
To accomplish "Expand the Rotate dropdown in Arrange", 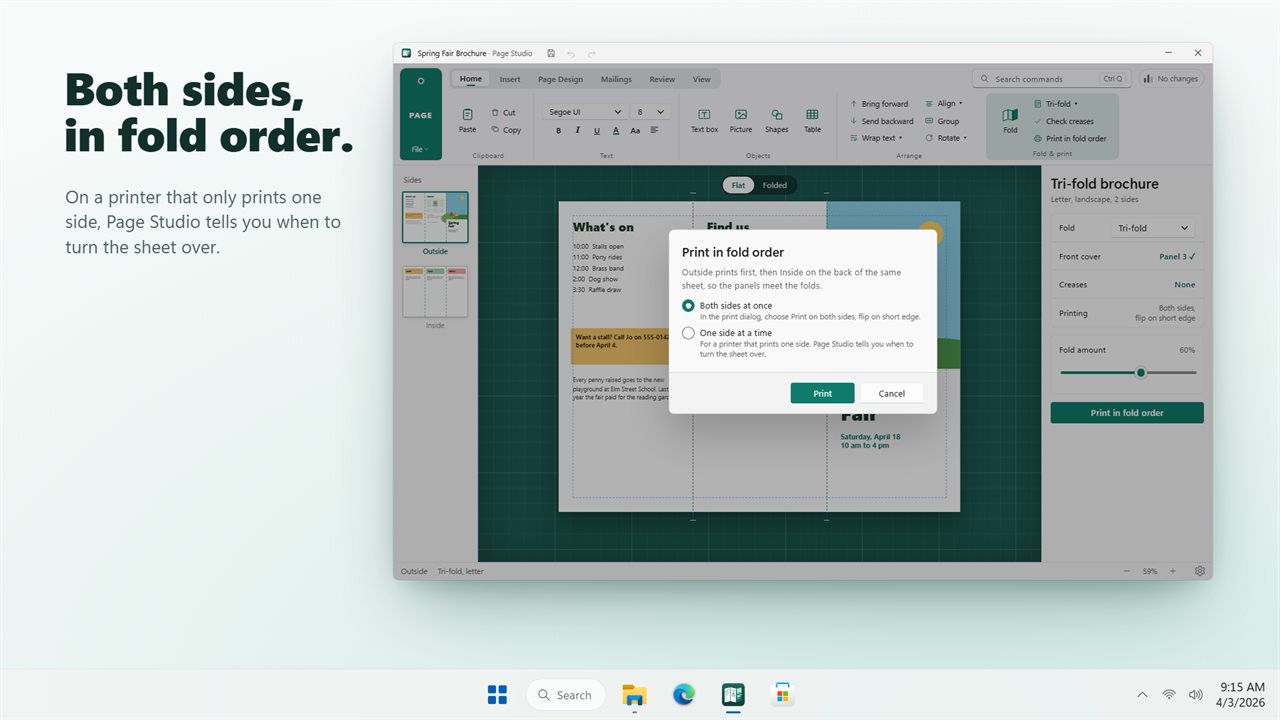I will (x=945, y=138).
